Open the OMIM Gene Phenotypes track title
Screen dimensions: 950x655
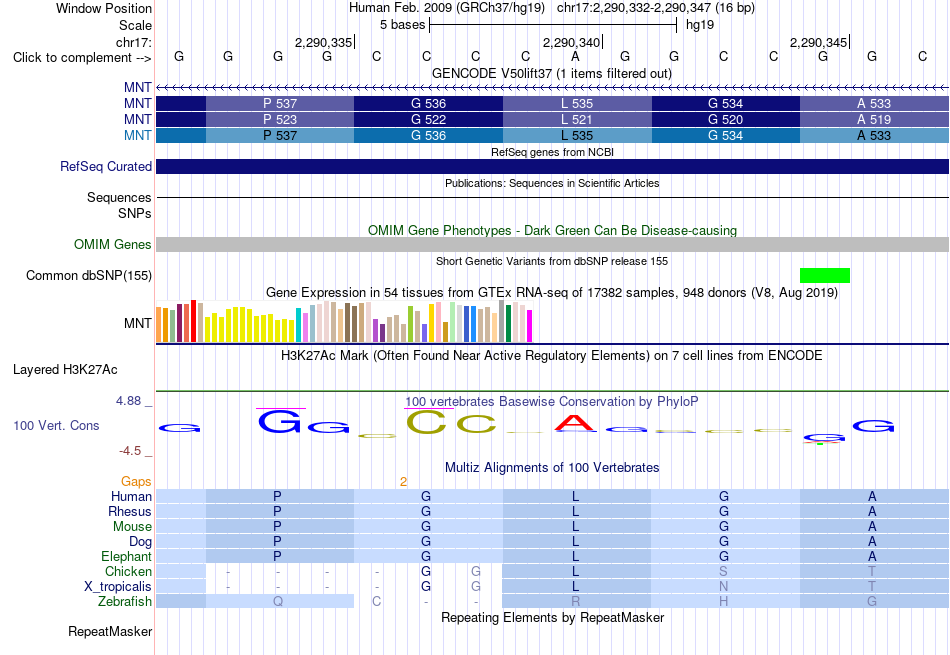click(x=552, y=230)
